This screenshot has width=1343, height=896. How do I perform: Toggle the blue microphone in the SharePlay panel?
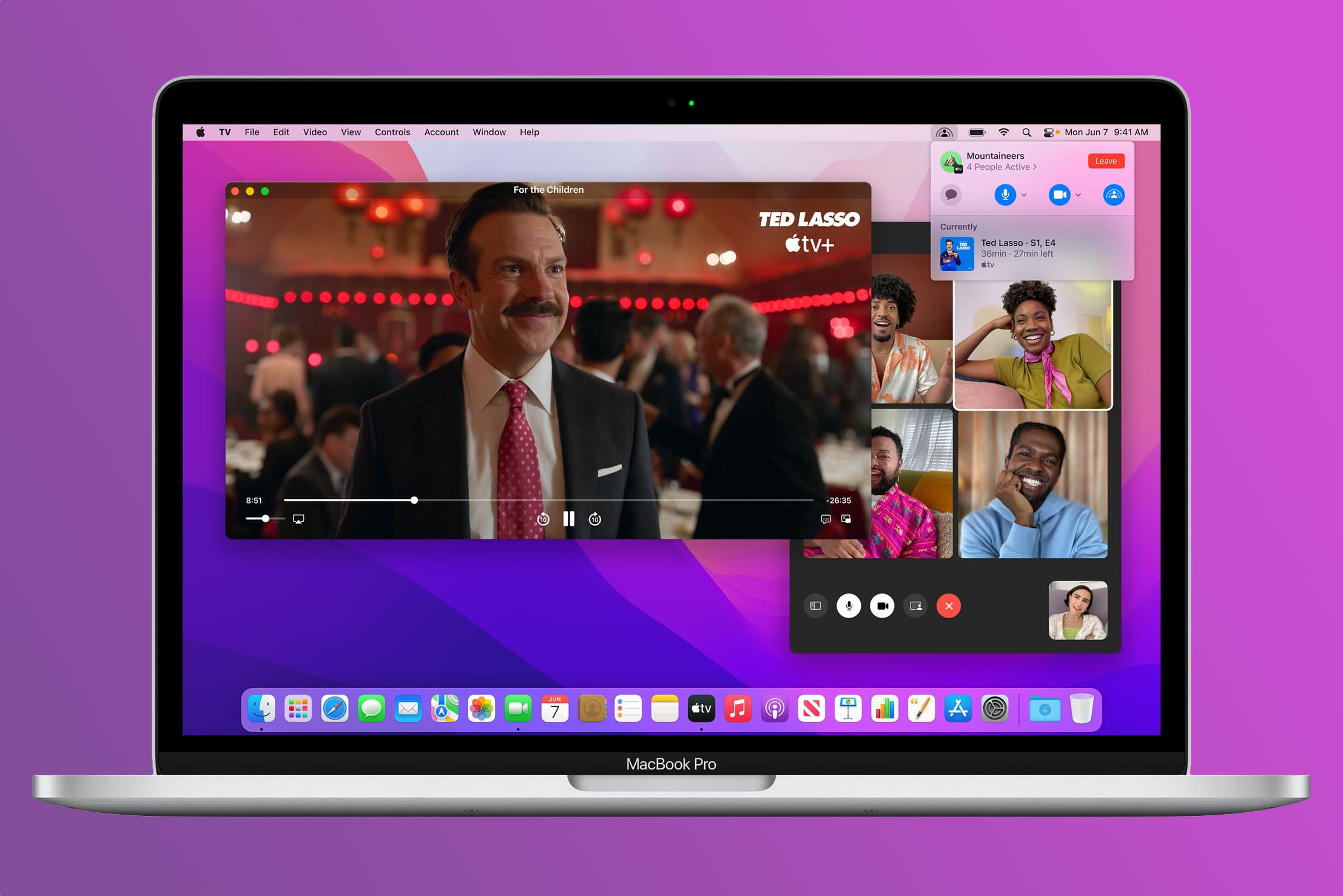(x=1005, y=195)
